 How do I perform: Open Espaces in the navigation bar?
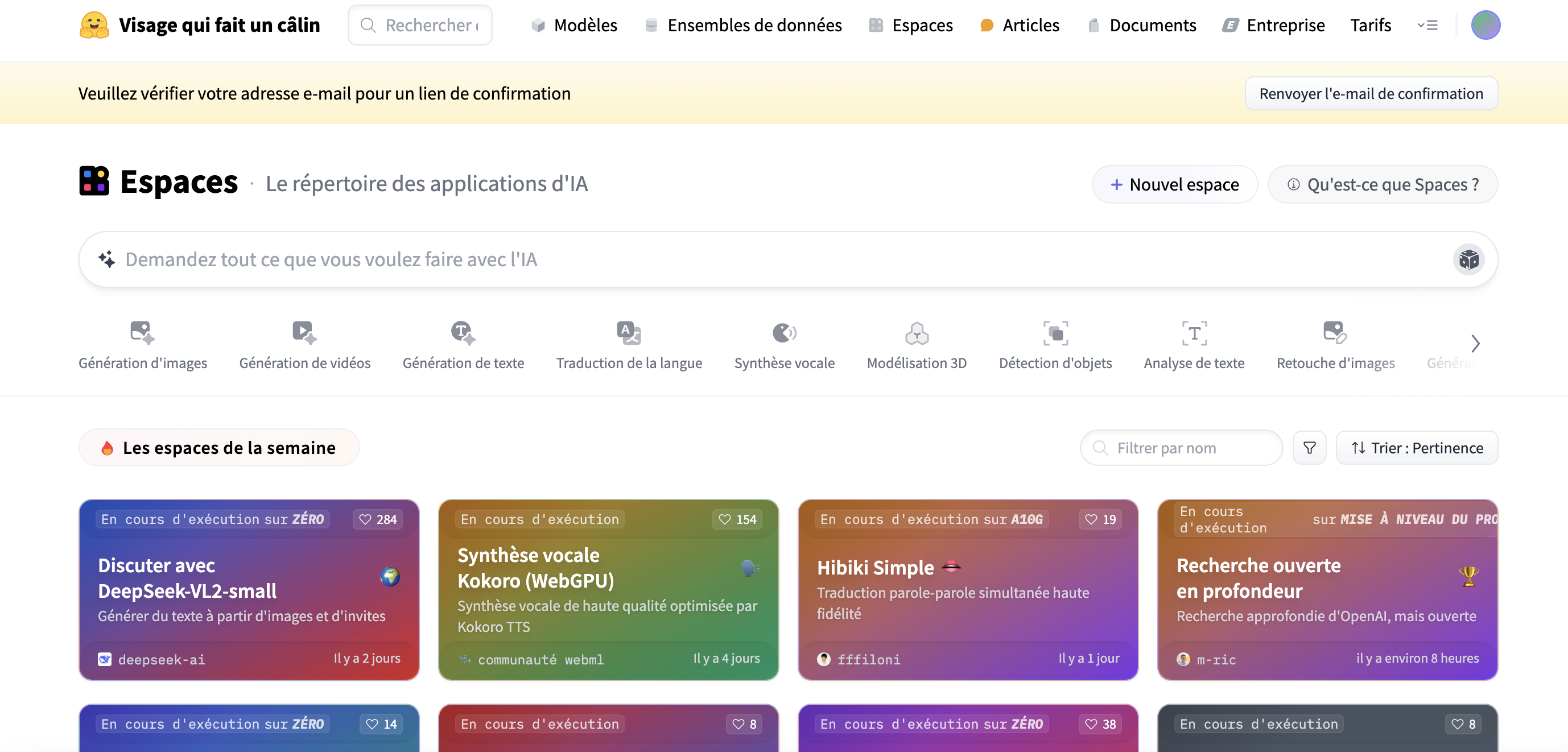[x=911, y=25]
